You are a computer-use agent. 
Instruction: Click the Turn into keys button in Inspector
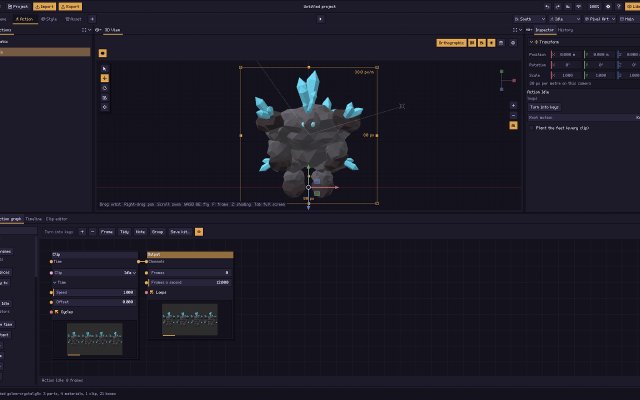[x=544, y=107]
